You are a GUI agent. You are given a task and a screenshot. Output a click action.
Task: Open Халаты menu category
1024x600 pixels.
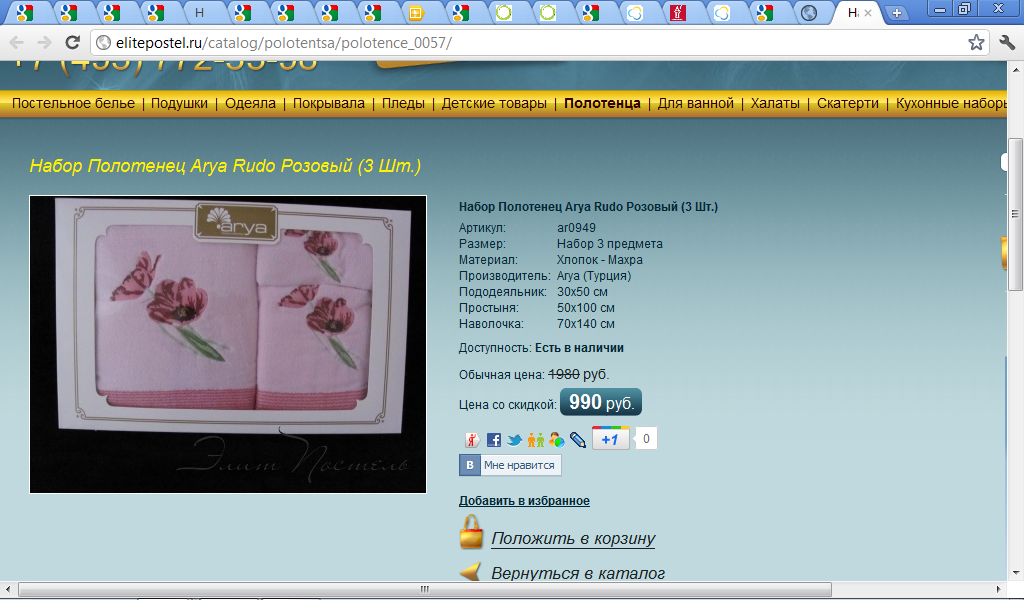click(775, 103)
